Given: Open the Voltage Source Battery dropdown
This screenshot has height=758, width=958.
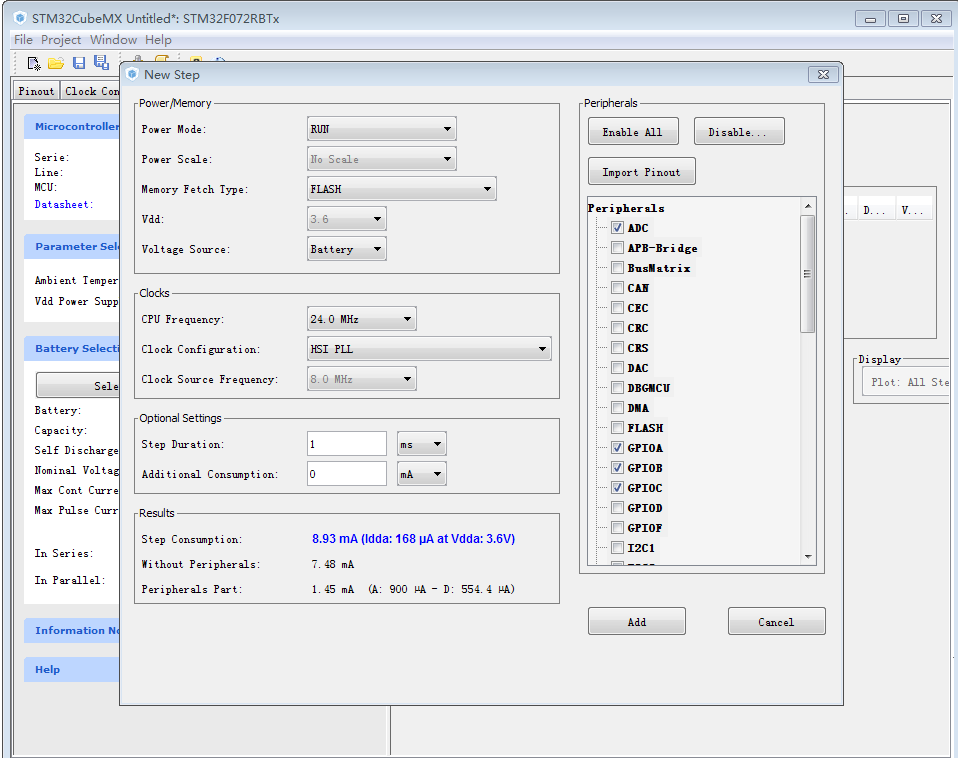Looking at the screenshot, I should pyautogui.click(x=346, y=249).
